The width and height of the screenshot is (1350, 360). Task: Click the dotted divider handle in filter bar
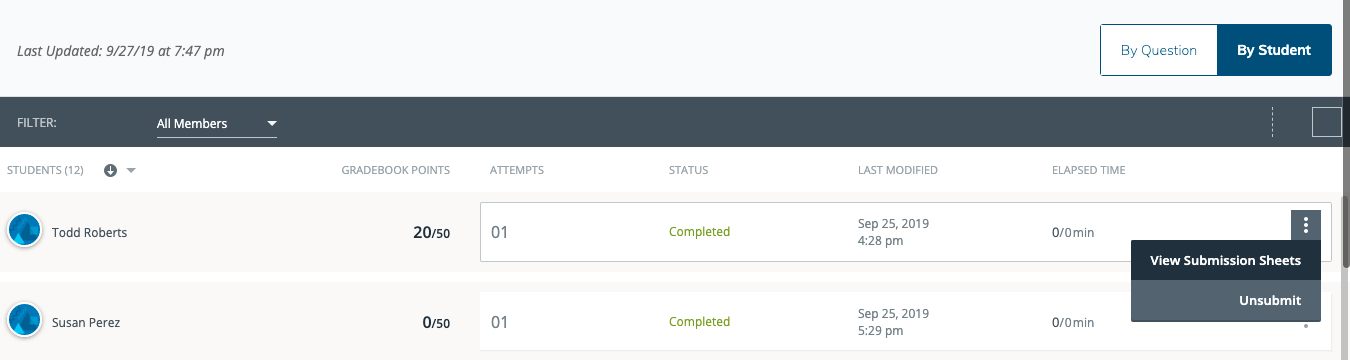coord(1272,122)
